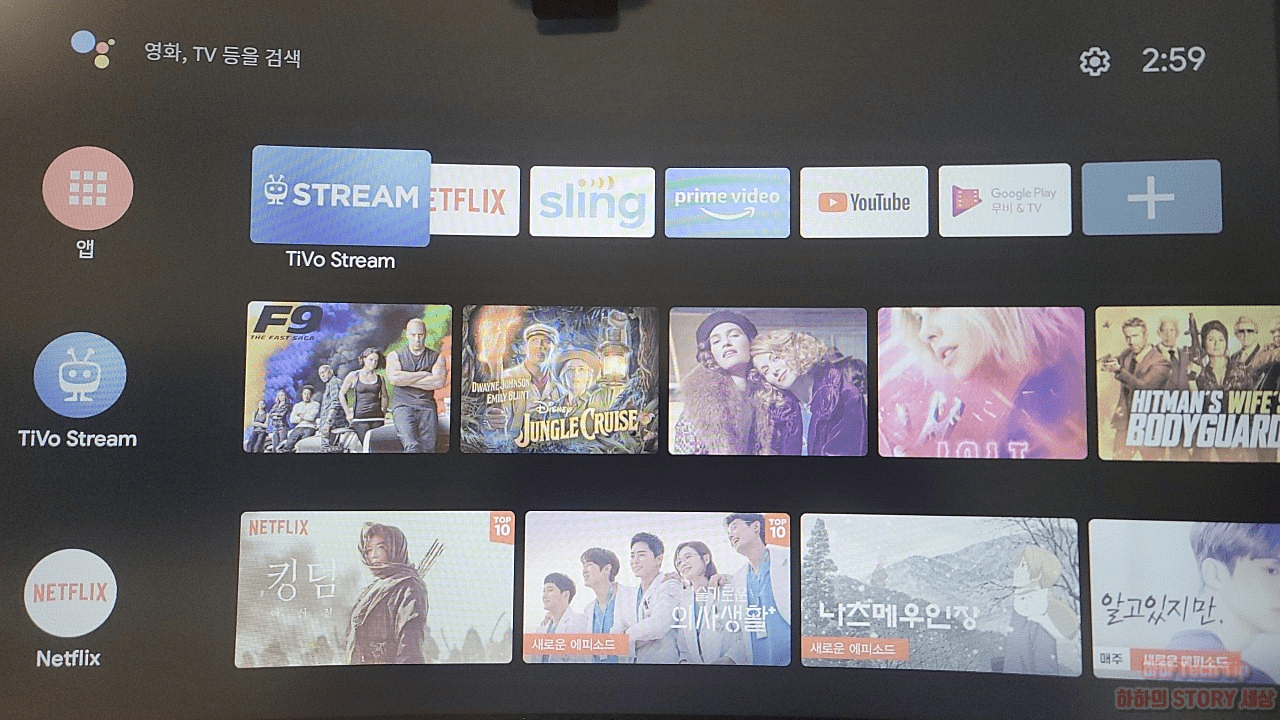Select the TiVo Stream channel icon in sidebar
This screenshot has width=1280, height=720.
pos(80,376)
